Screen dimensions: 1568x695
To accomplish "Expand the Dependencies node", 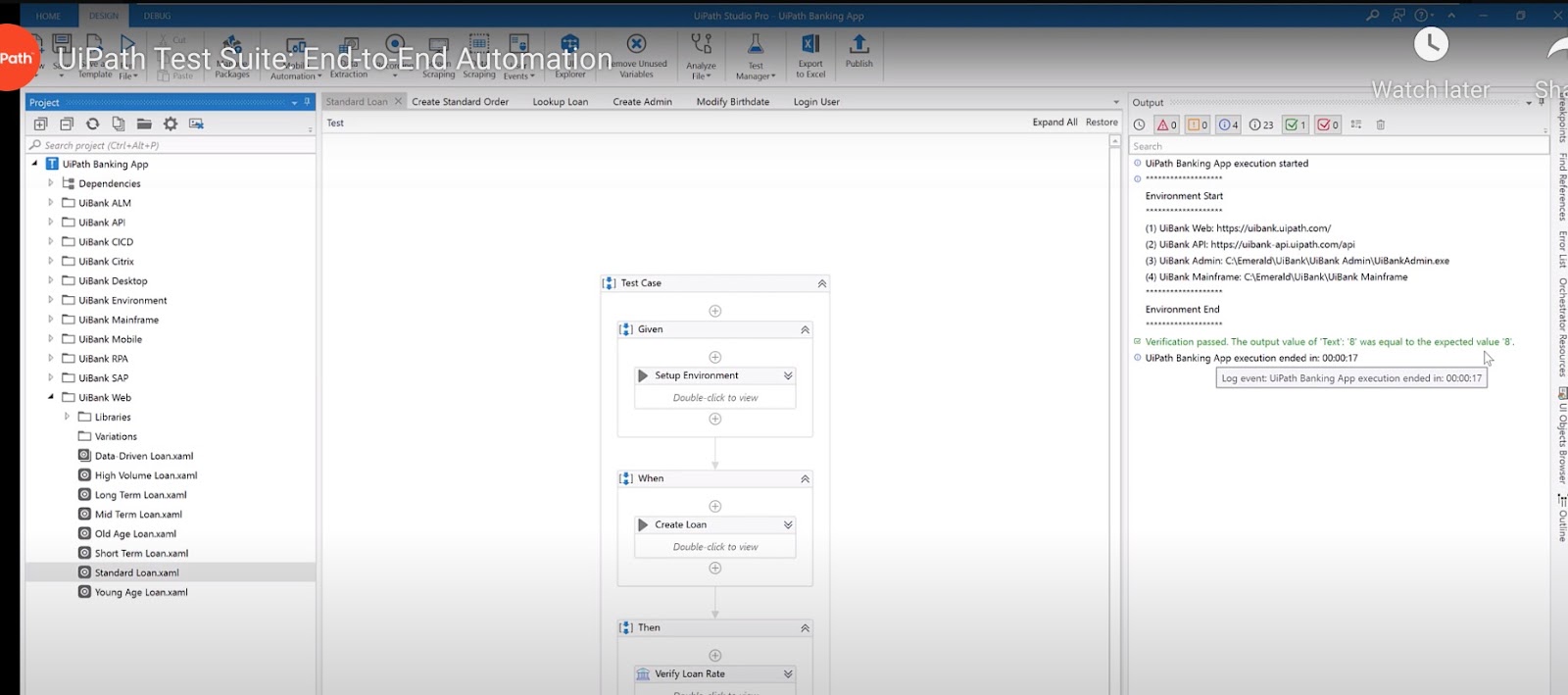I will click(51, 183).
